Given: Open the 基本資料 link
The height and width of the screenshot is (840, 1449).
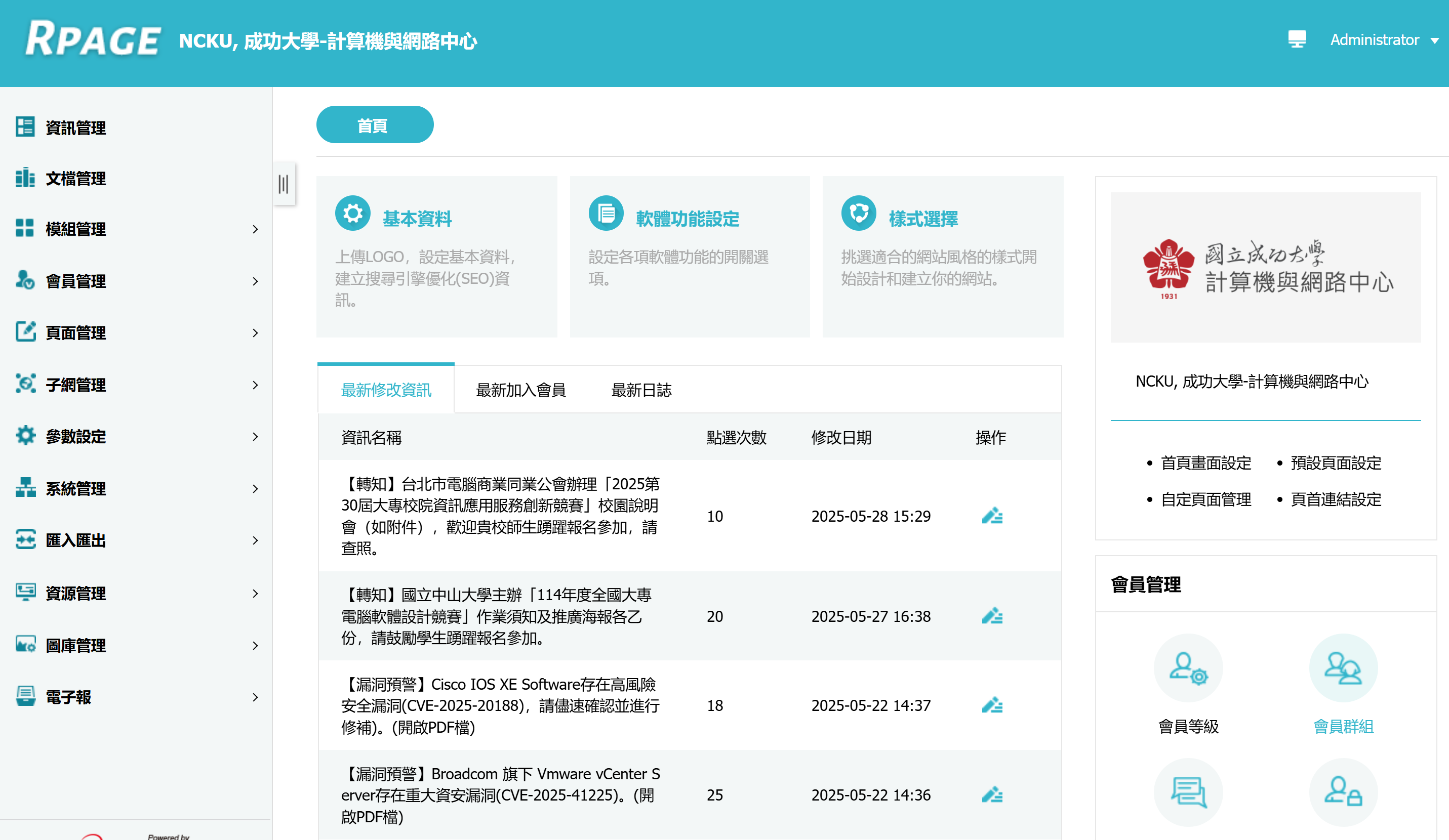Looking at the screenshot, I should tap(417, 218).
